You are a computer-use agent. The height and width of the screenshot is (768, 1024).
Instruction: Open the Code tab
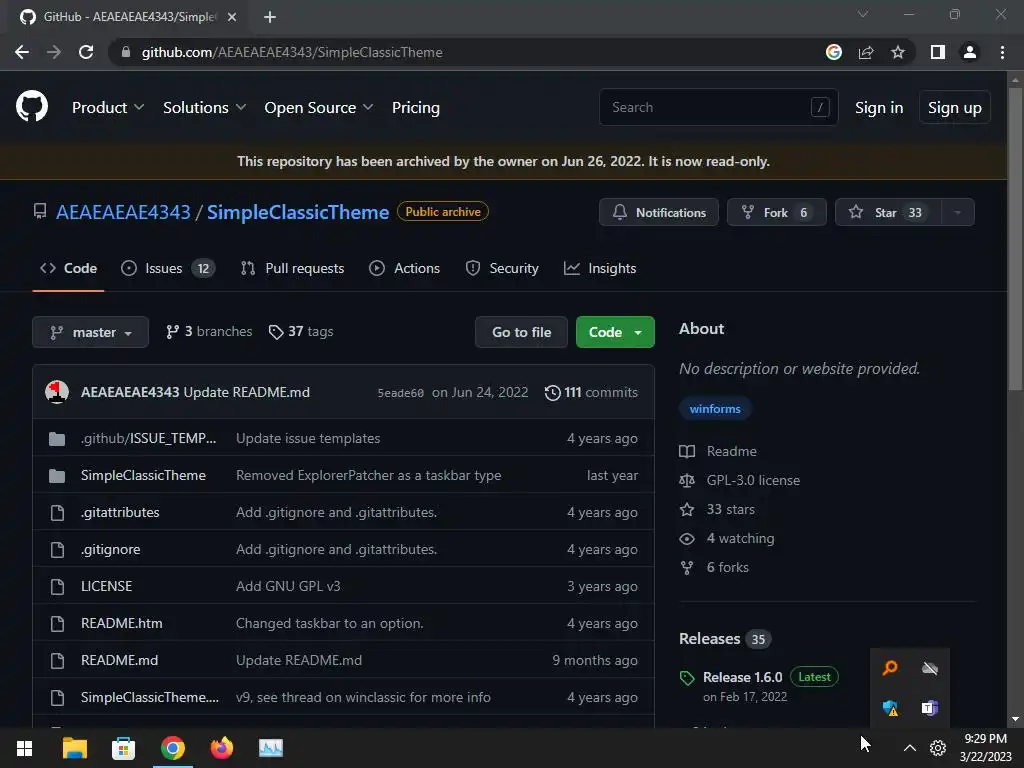(69, 268)
